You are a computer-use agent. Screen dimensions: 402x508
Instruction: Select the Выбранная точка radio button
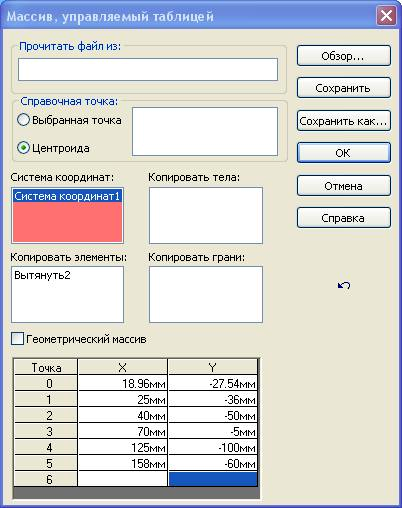click(x=23, y=120)
